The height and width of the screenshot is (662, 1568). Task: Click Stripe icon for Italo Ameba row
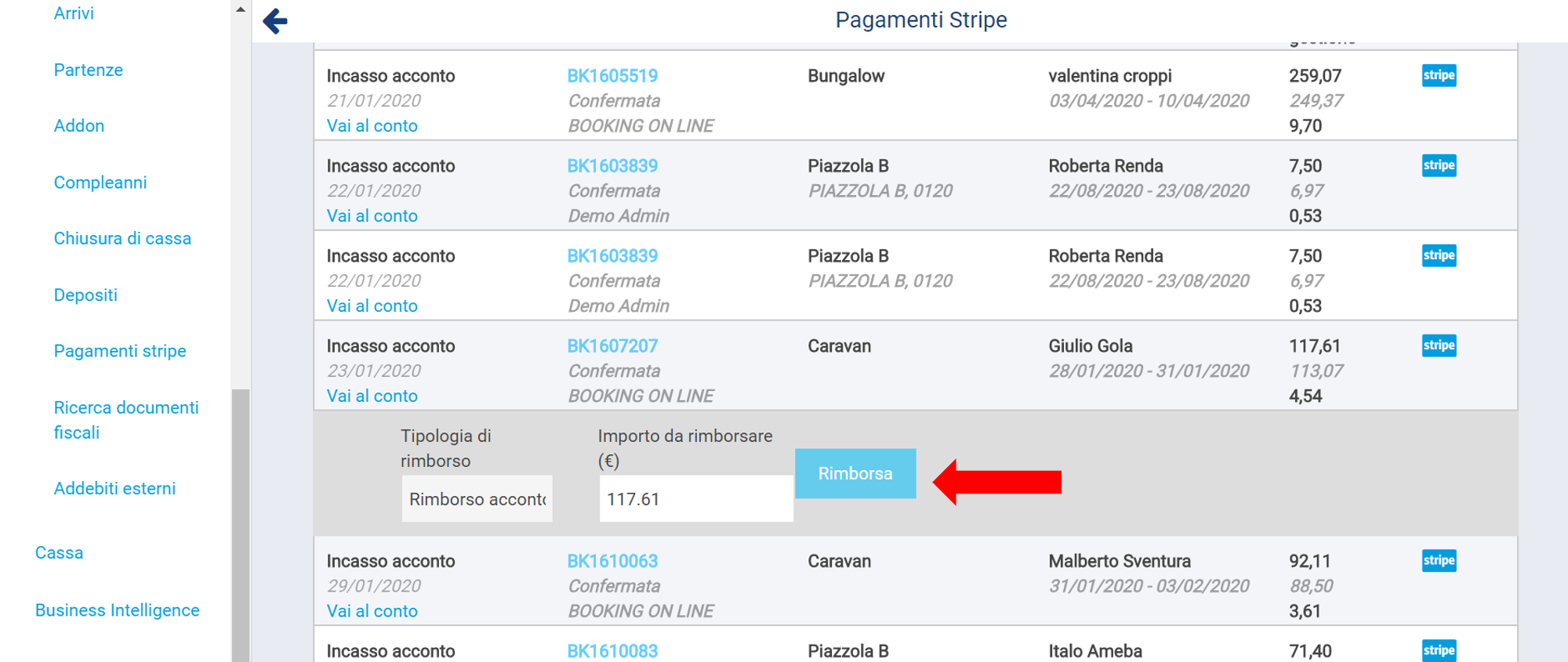click(1439, 649)
